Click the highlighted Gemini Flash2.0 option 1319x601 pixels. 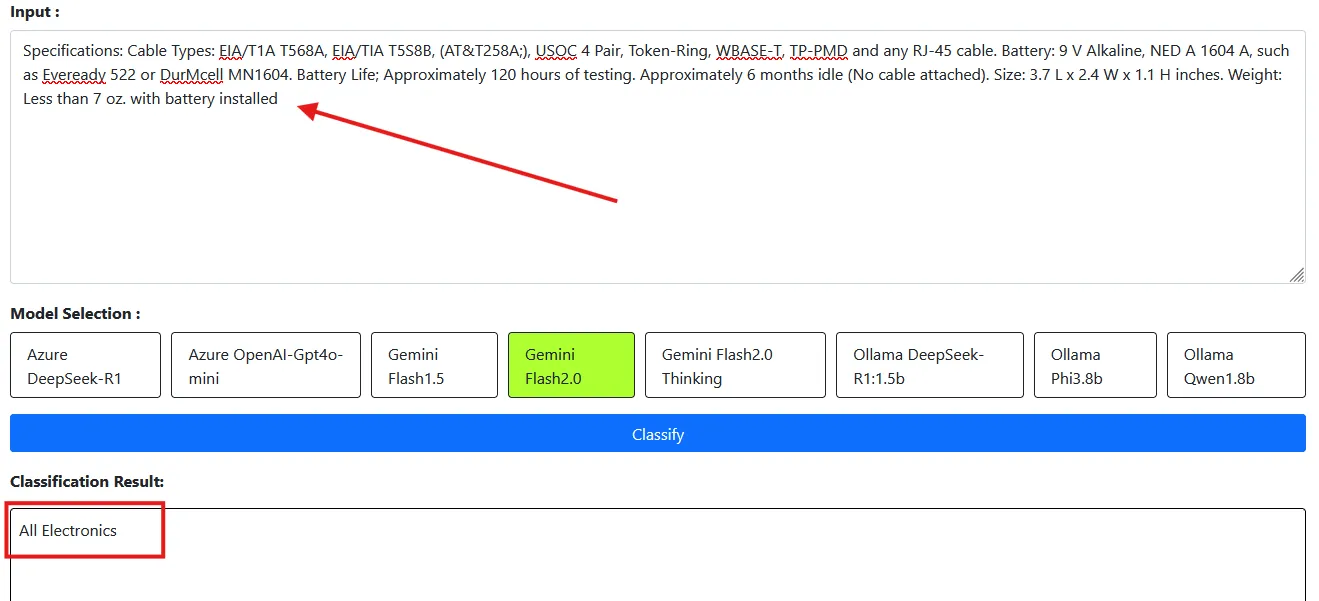[x=571, y=366]
